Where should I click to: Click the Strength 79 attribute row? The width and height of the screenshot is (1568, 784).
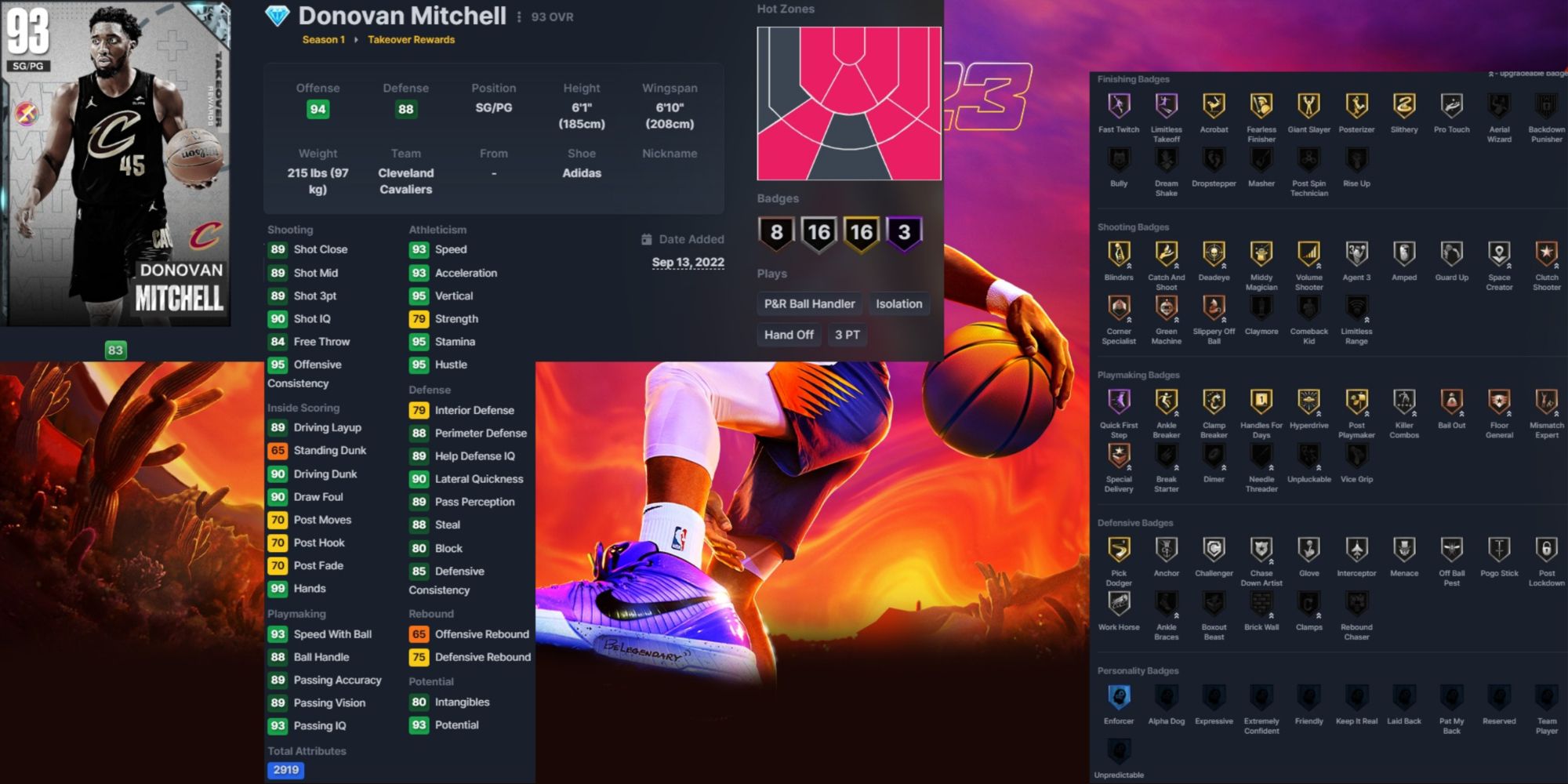(x=444, y=319)
